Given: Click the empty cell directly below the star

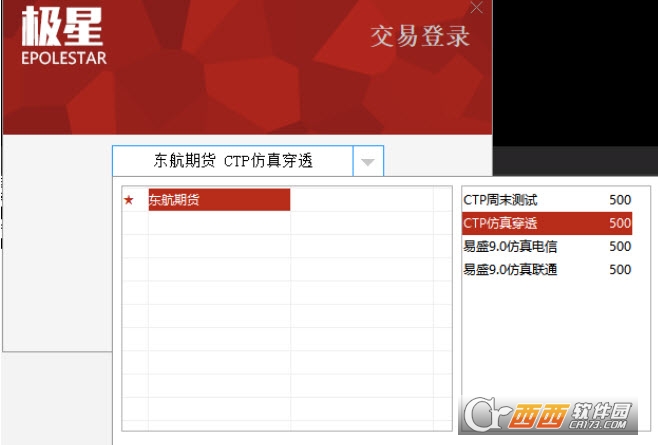Looking at the screenshot, I should 135,222.
